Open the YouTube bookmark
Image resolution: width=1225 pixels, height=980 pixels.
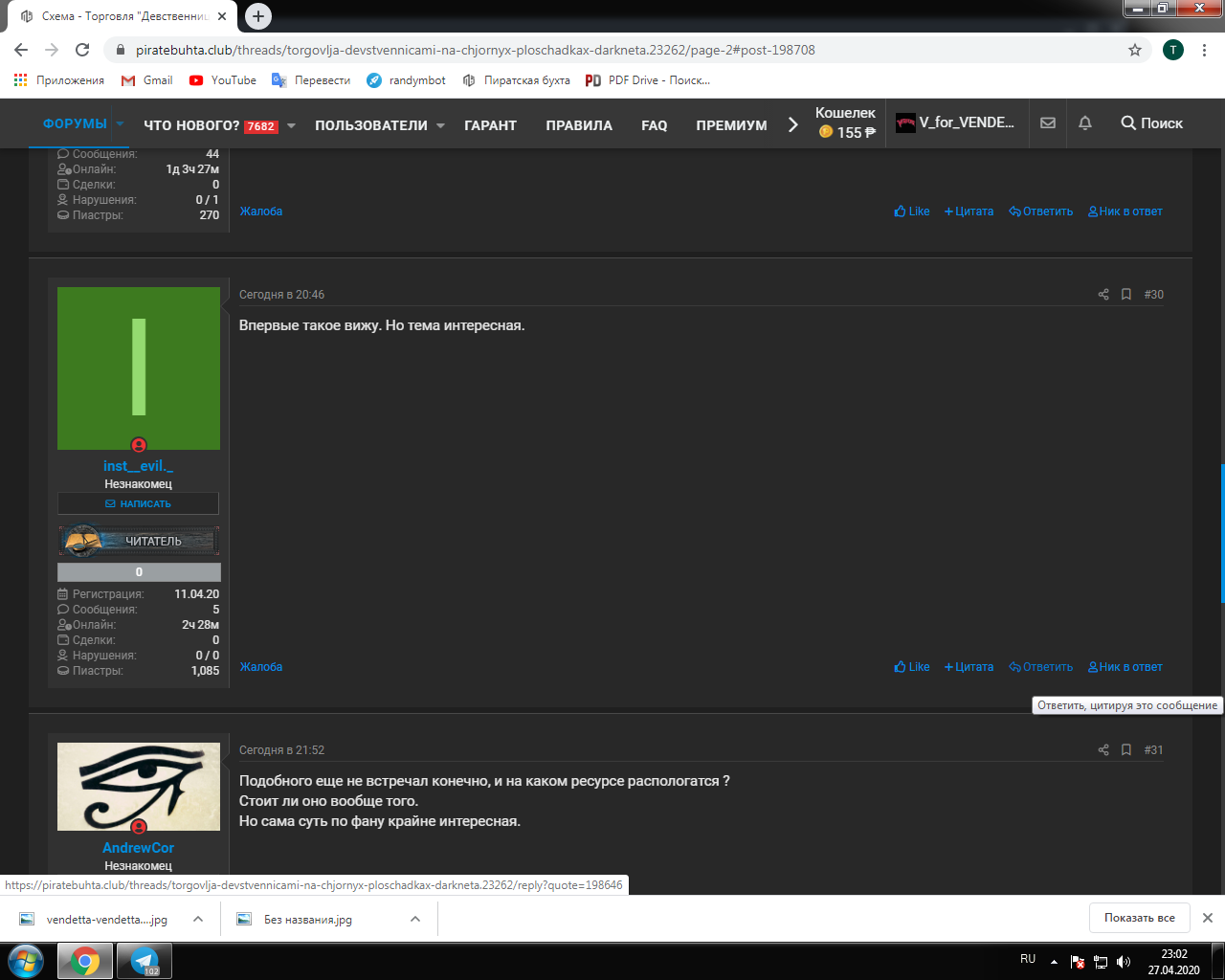pos(223,80)
